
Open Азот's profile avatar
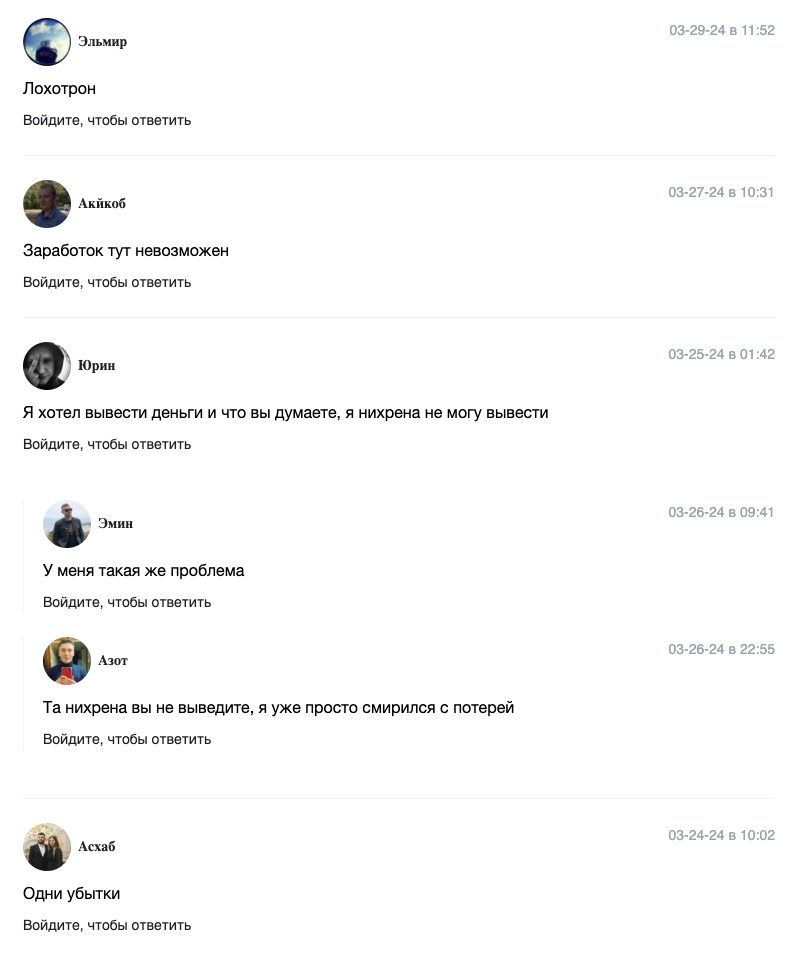pos(67,661)
